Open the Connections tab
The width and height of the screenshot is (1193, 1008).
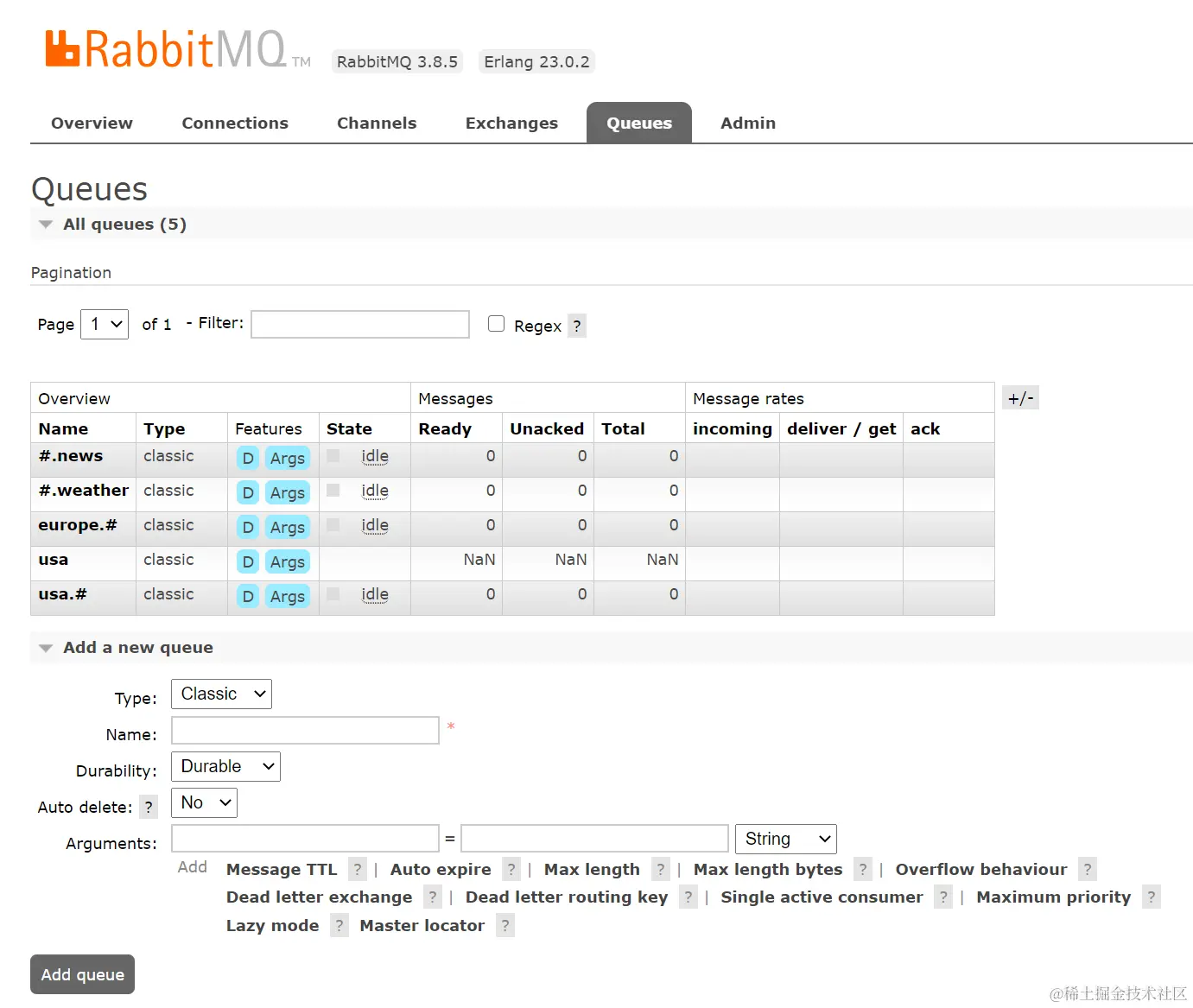pyautogui.click(x=235, y=123)
